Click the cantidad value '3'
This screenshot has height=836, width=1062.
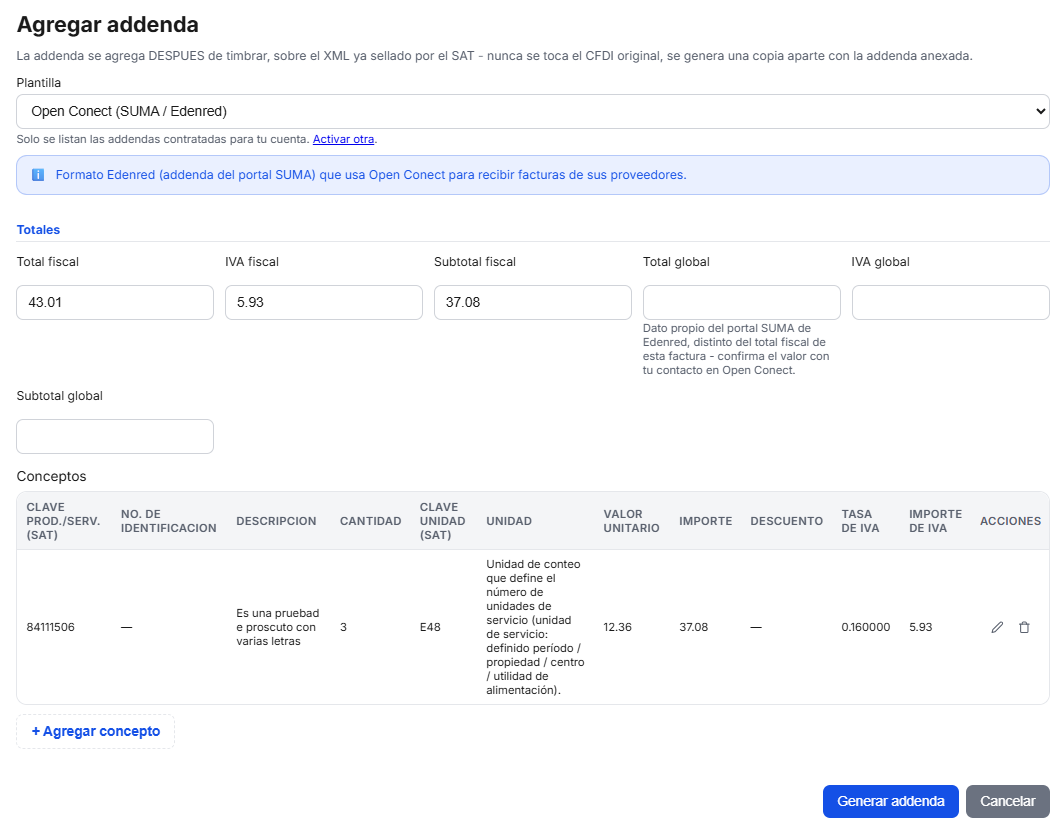coord(343,627)
